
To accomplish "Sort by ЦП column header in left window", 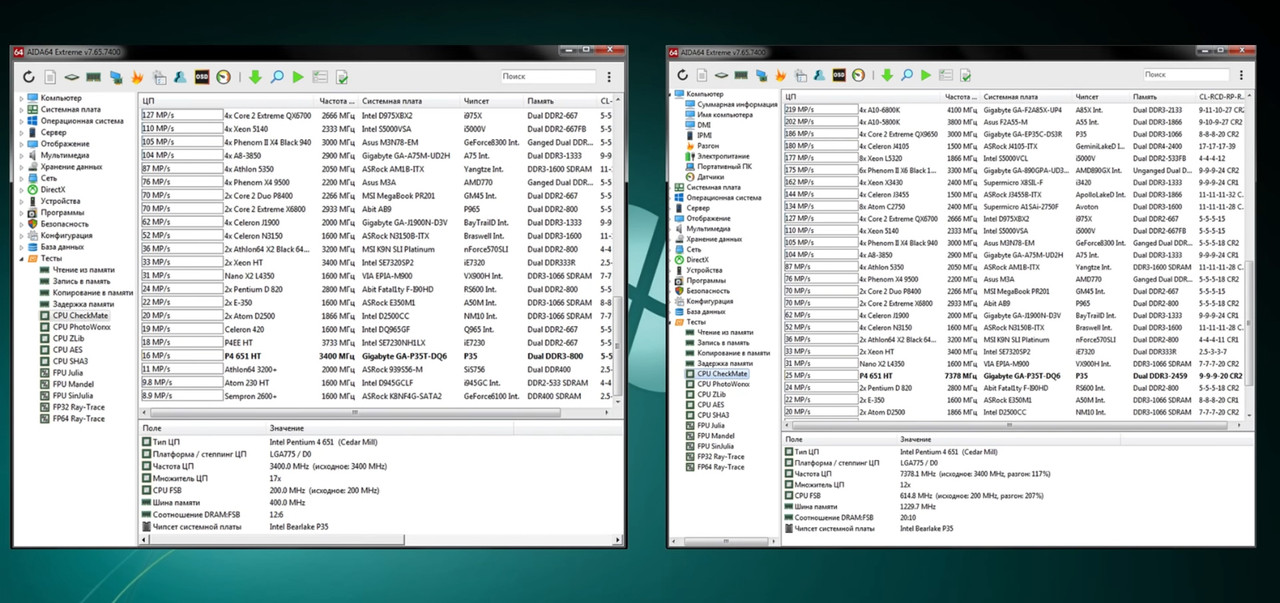I will tap(228, 101).
